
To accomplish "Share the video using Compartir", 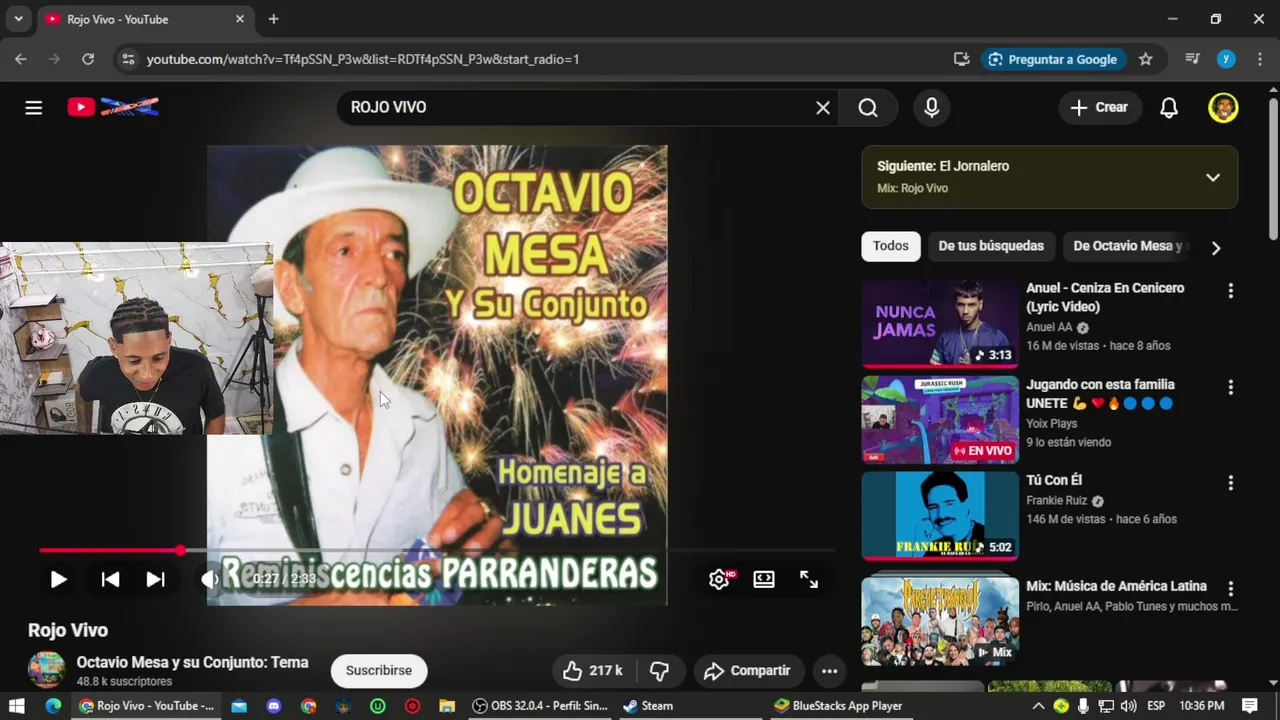I will coord(747,671).
